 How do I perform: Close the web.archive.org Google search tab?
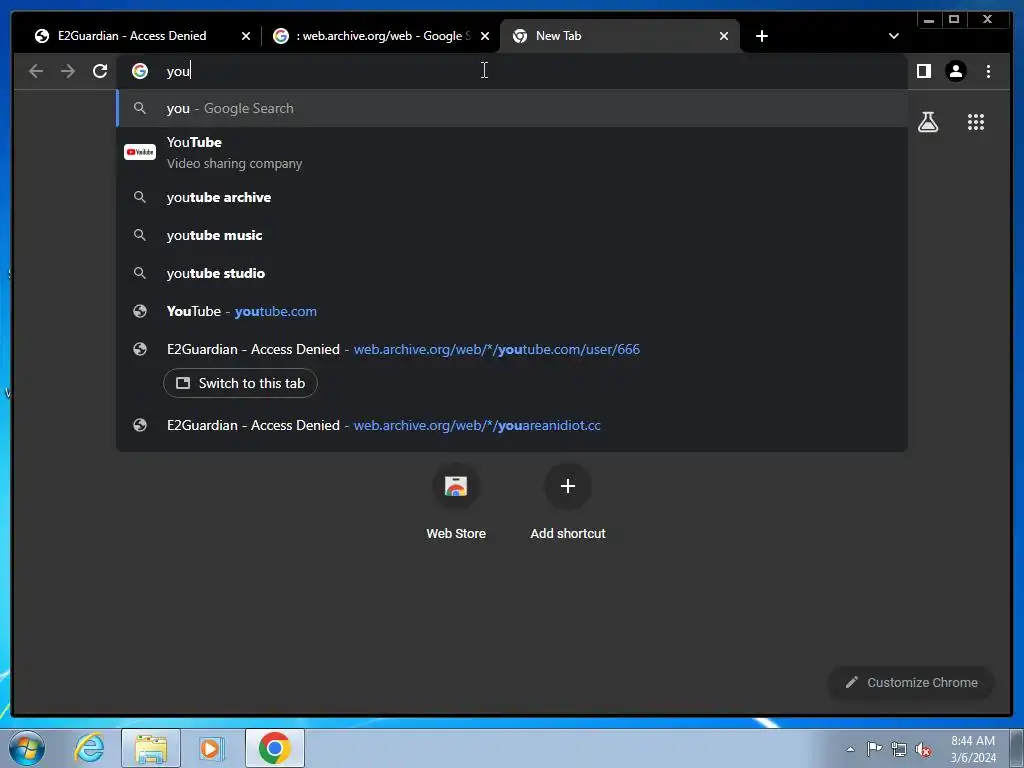pos(485,36)
